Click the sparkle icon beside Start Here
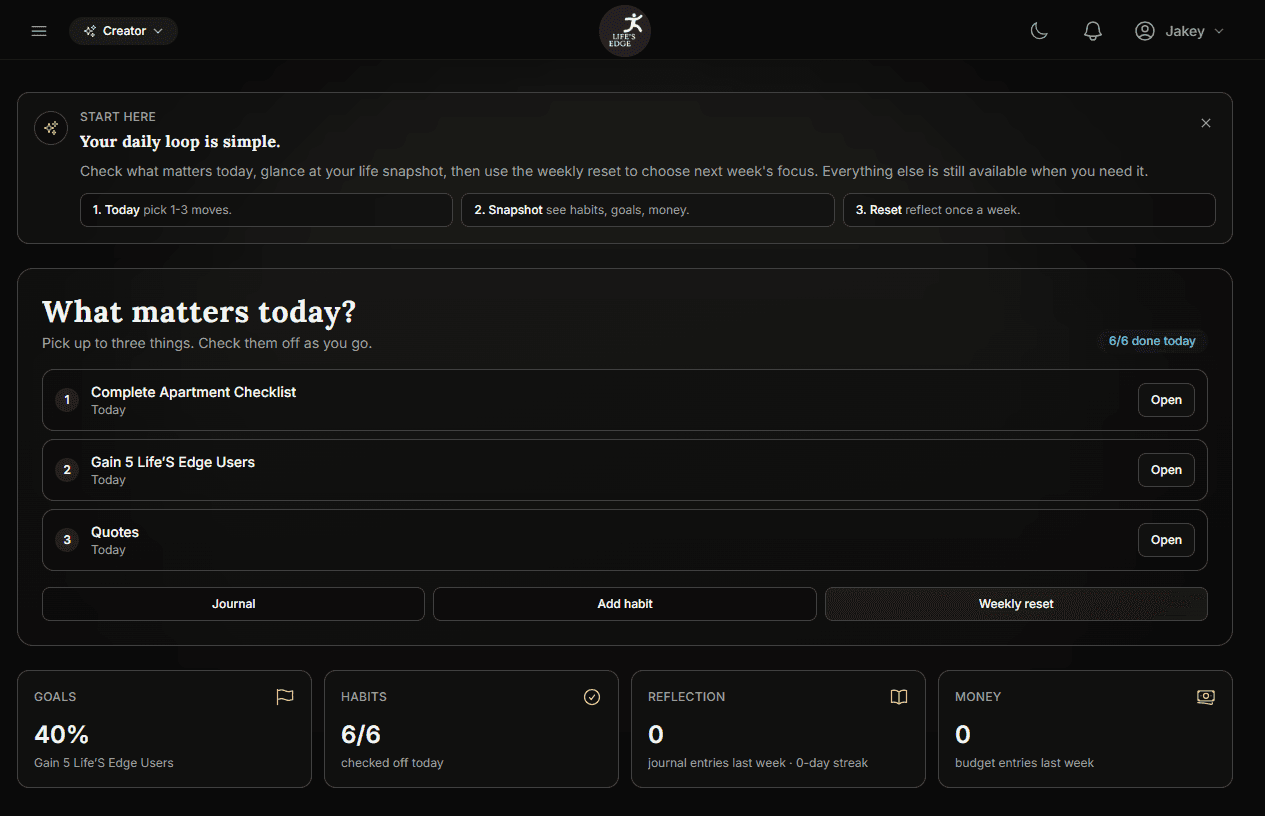The height and width of the screenshot is (816, 1265). pos(51,128)
